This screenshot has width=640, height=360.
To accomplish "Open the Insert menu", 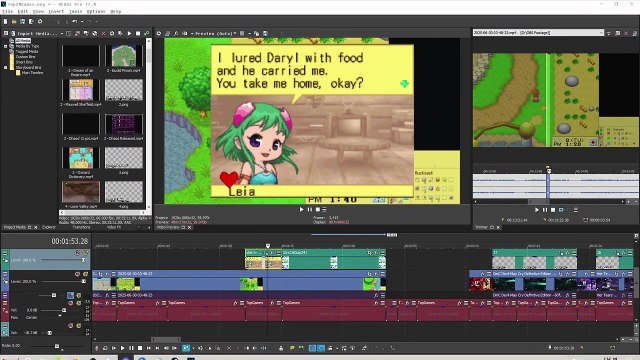I will click(x=56, y=11).
